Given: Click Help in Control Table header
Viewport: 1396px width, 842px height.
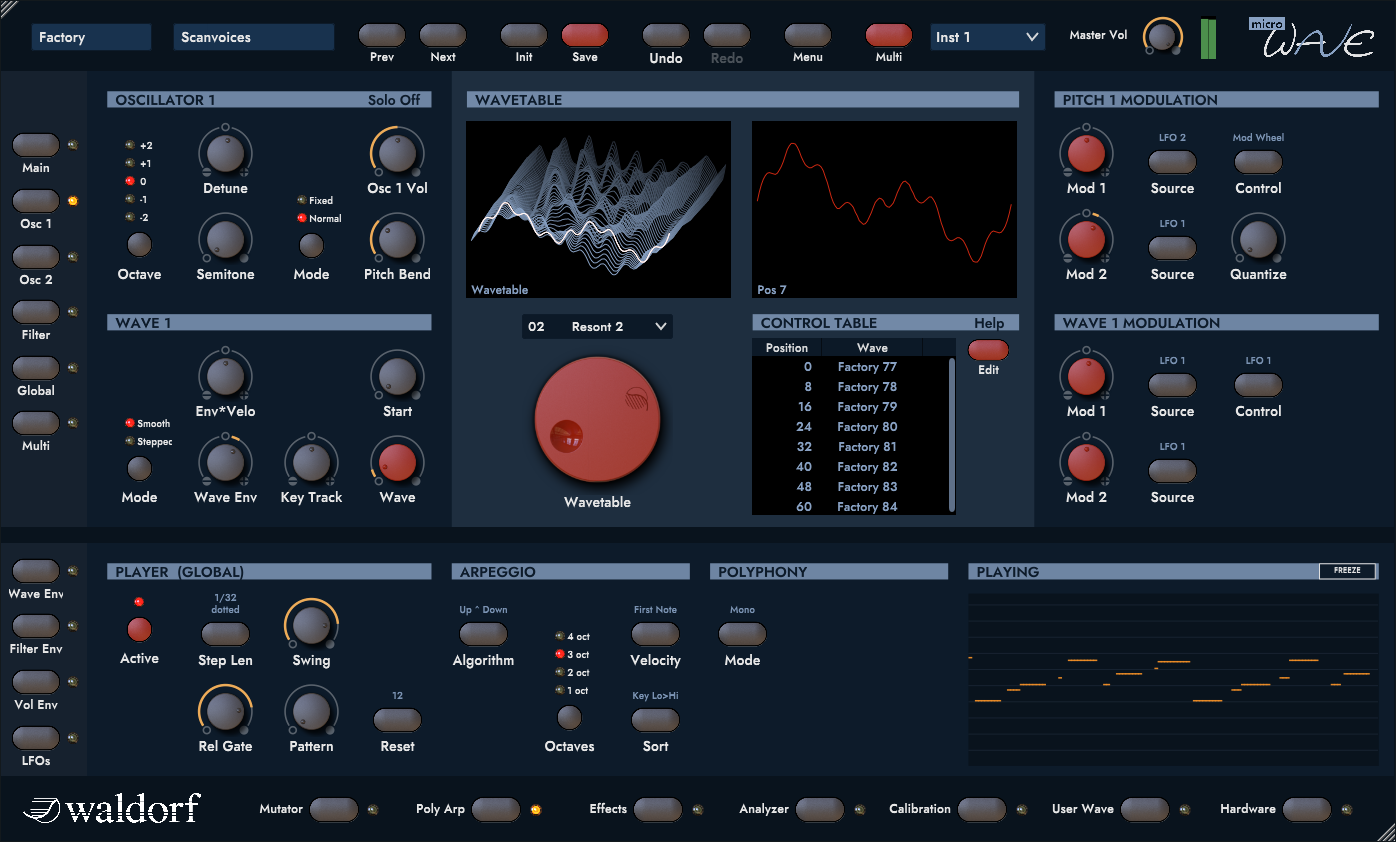Looking at the screenshot, I should [x=989, y=323].
